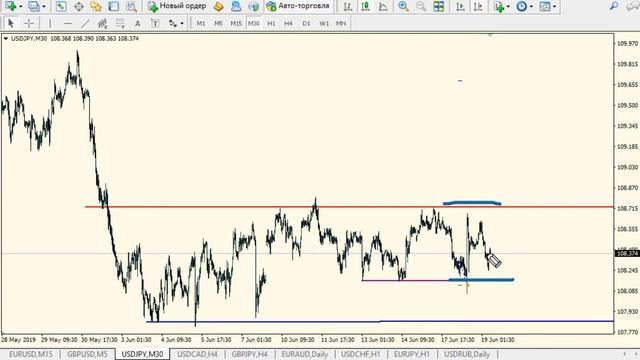Open the New Chart dropdown arrow
The image size is (640, 360).
[20, 7]
